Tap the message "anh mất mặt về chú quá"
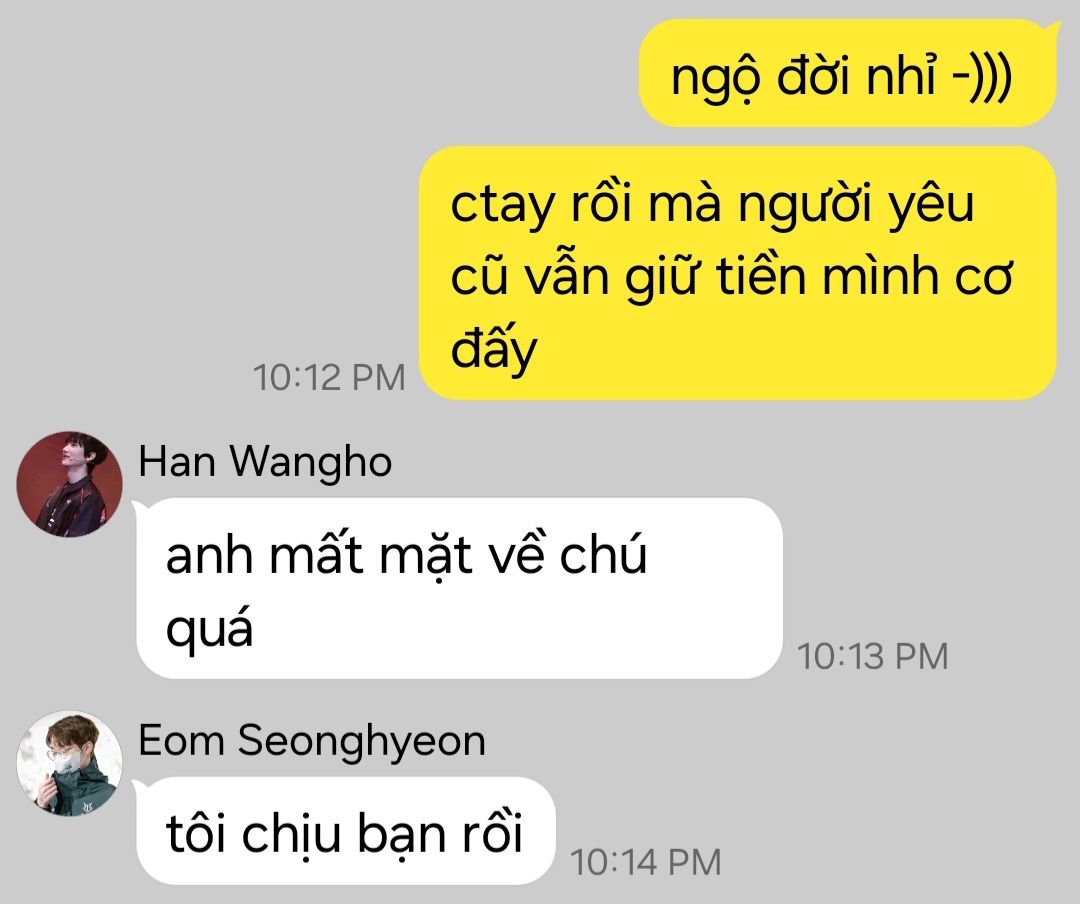The width and height of the screenshot is (1080, 904). [x=459, y=588]
